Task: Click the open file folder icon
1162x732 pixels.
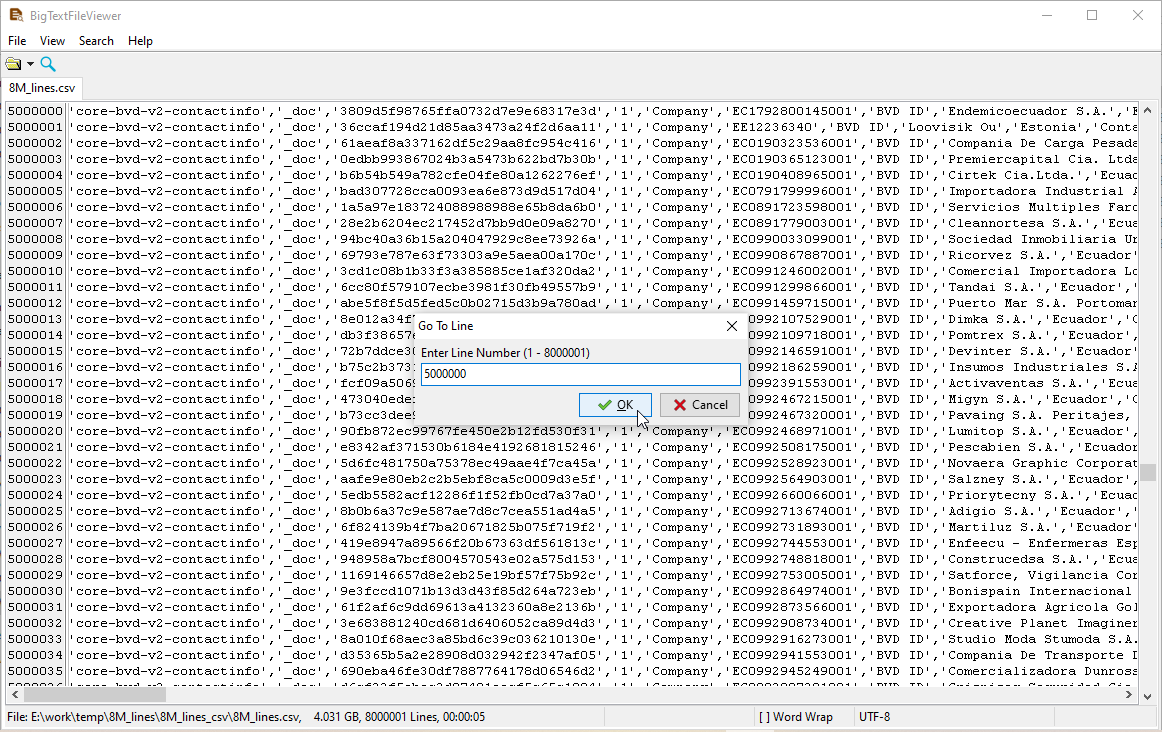Action: click(13, 64)
